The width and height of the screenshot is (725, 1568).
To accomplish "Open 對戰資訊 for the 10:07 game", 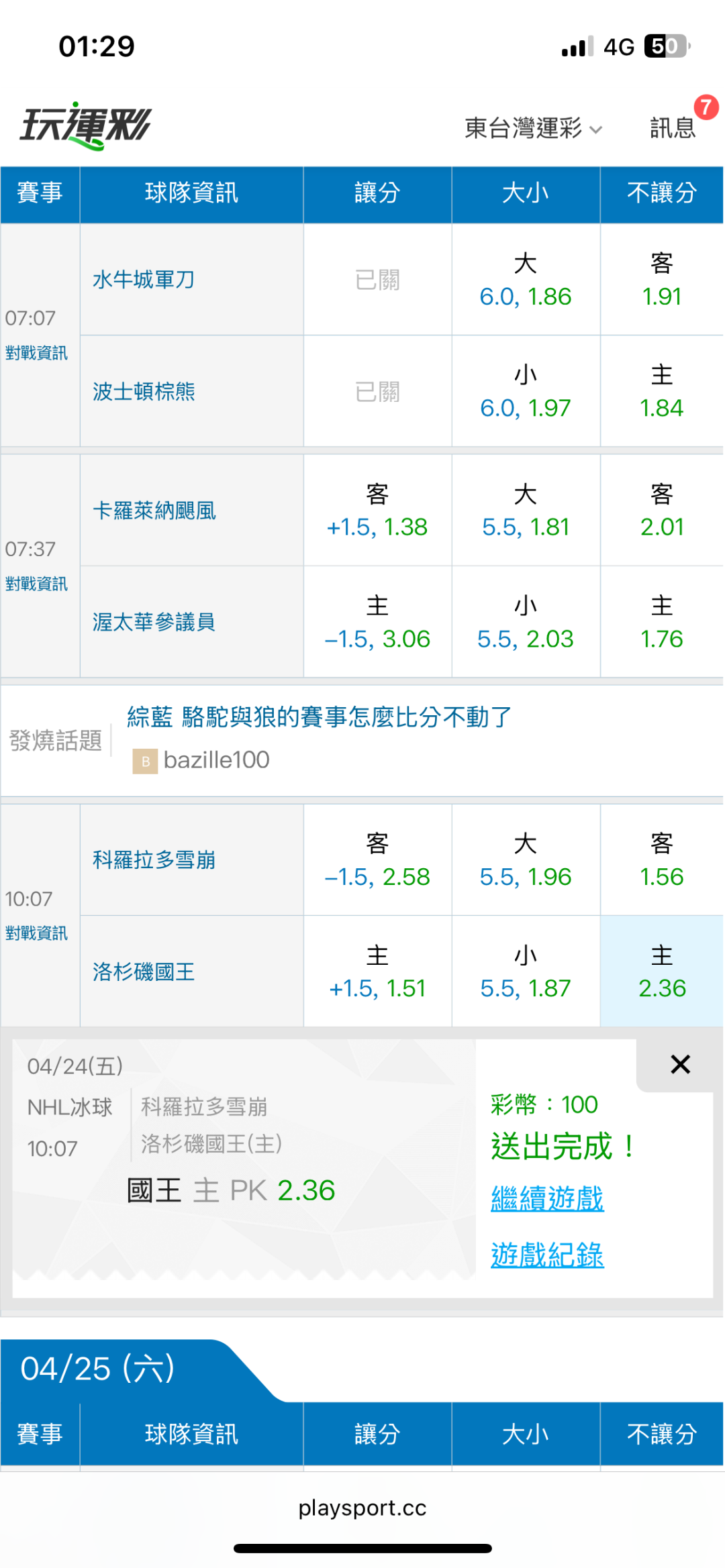I will tap(36, 933).
